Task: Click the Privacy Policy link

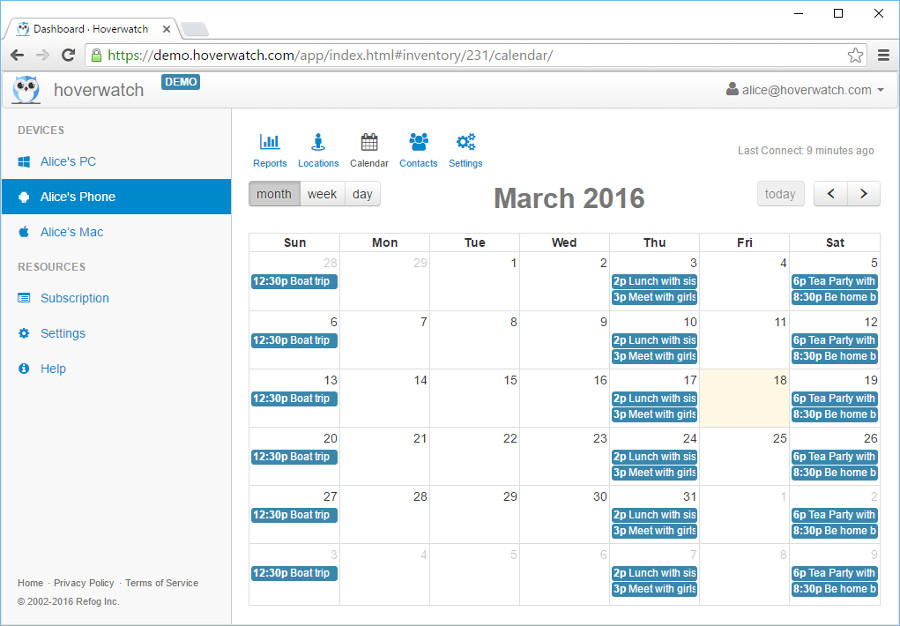Action: click(x=84, y=583)
